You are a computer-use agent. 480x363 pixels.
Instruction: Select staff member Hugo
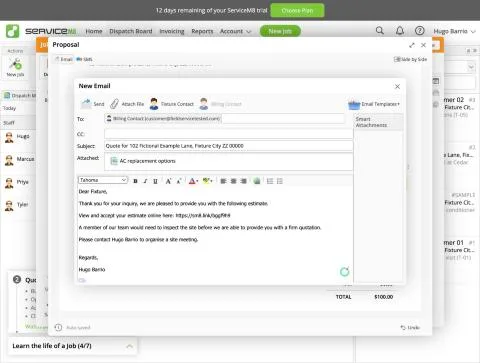pos(17,137)
